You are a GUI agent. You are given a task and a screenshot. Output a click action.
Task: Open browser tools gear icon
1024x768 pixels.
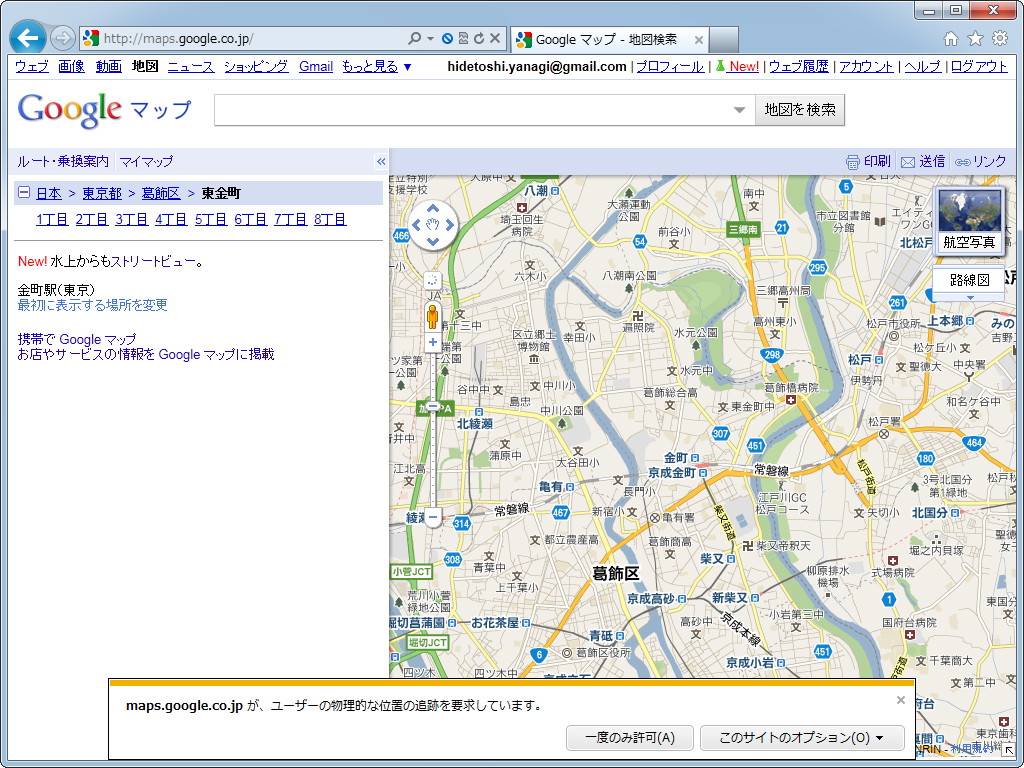coord(1000,39)
